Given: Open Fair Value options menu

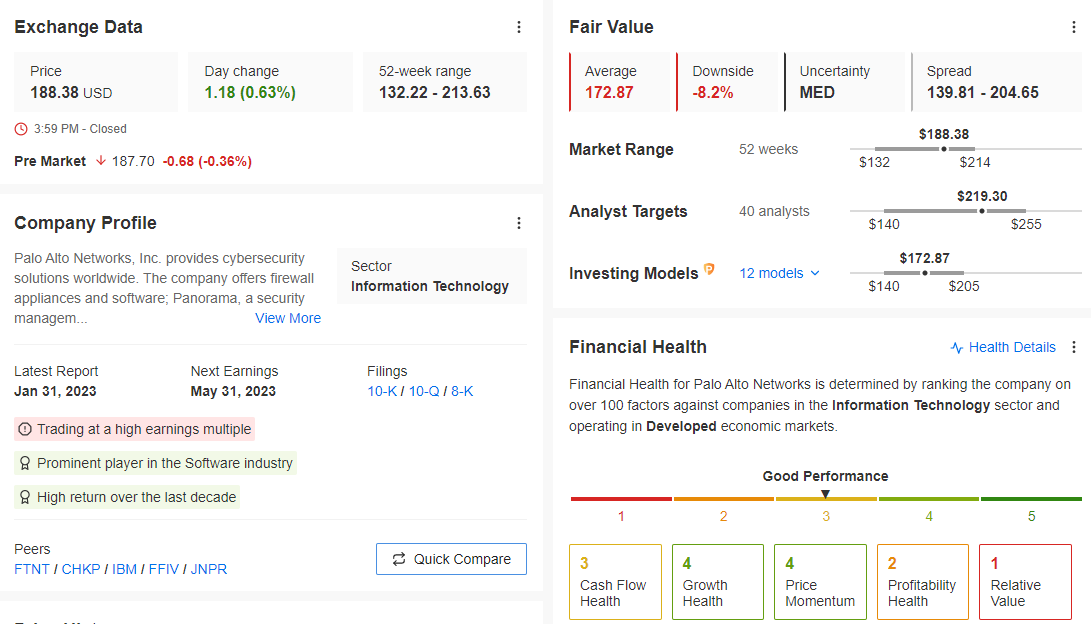Looking at the screenshot, I should (1074, 27).
